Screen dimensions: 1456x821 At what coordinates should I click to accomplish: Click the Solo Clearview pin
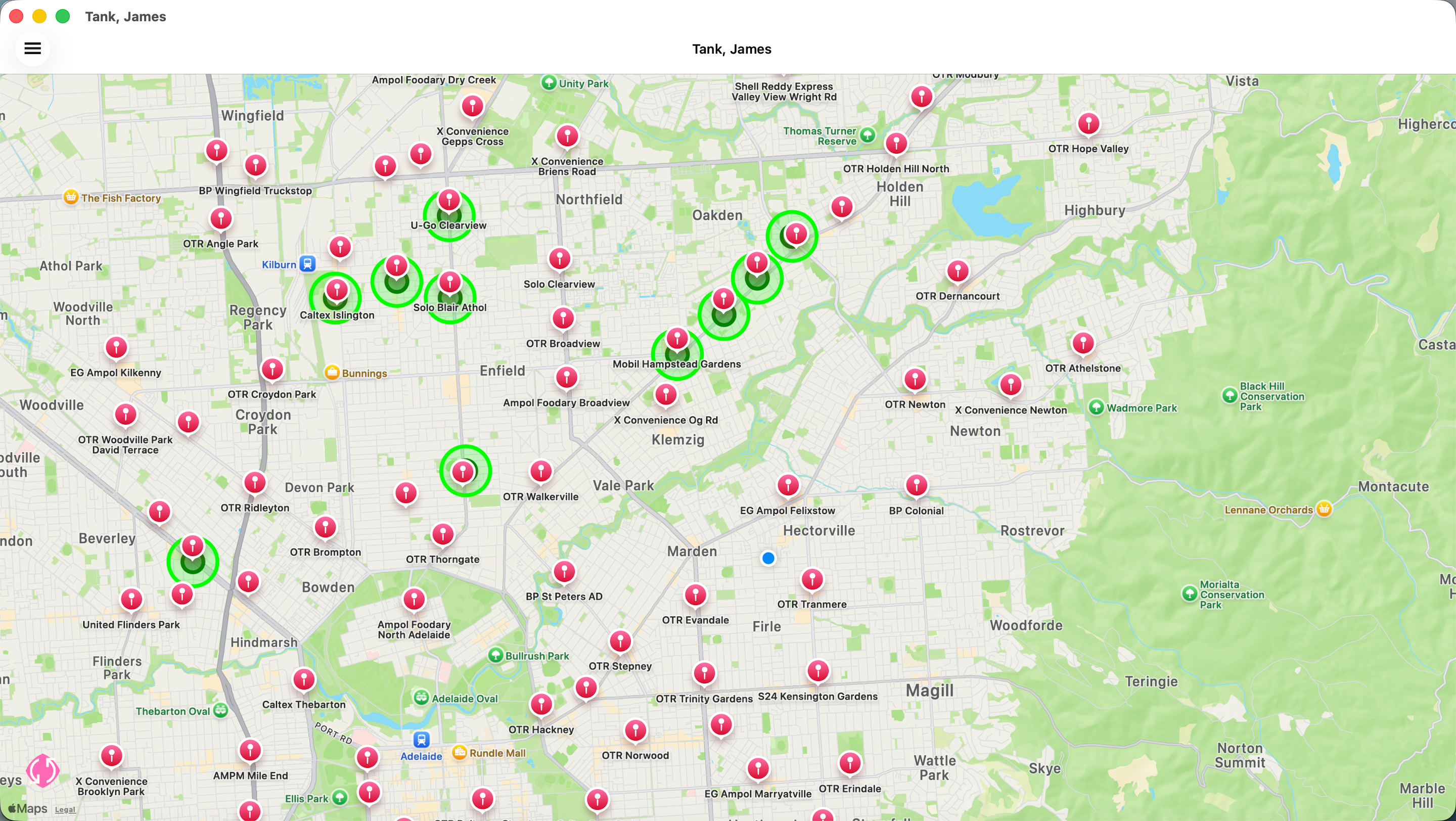tap(560, 259)
